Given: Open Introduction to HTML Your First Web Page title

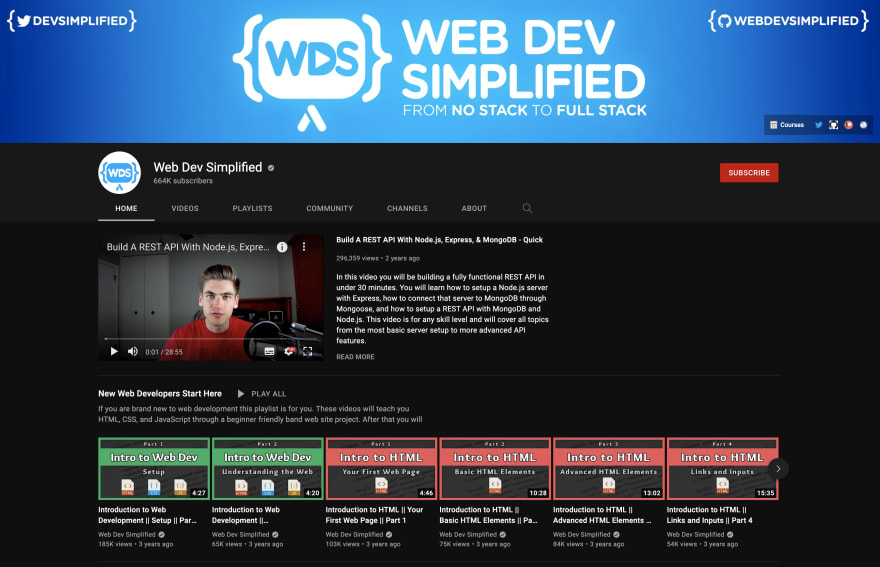Looking at the screenshot, I should [x=374, y=515].
